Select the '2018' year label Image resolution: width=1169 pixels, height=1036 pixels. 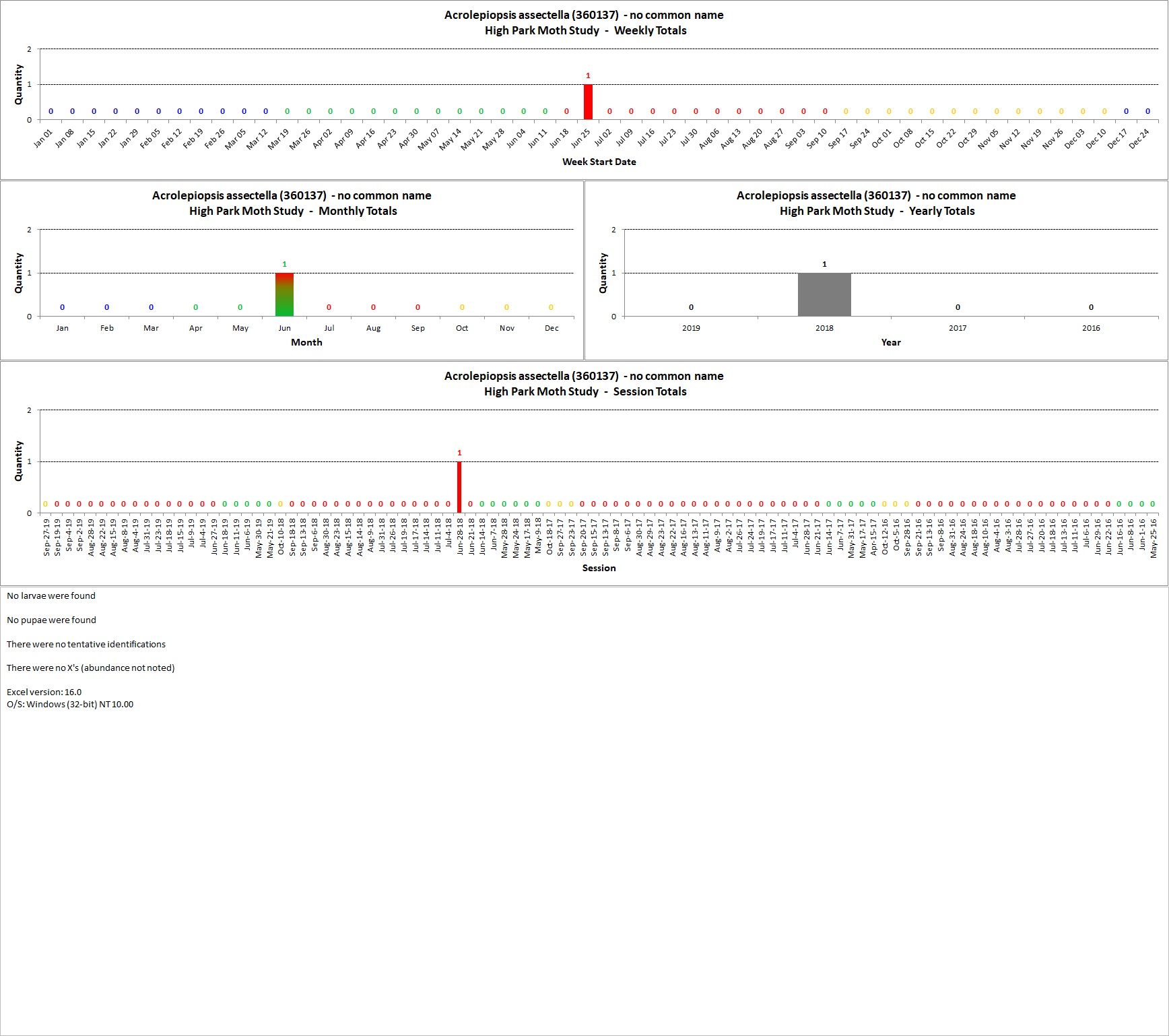tap(824, 328)
